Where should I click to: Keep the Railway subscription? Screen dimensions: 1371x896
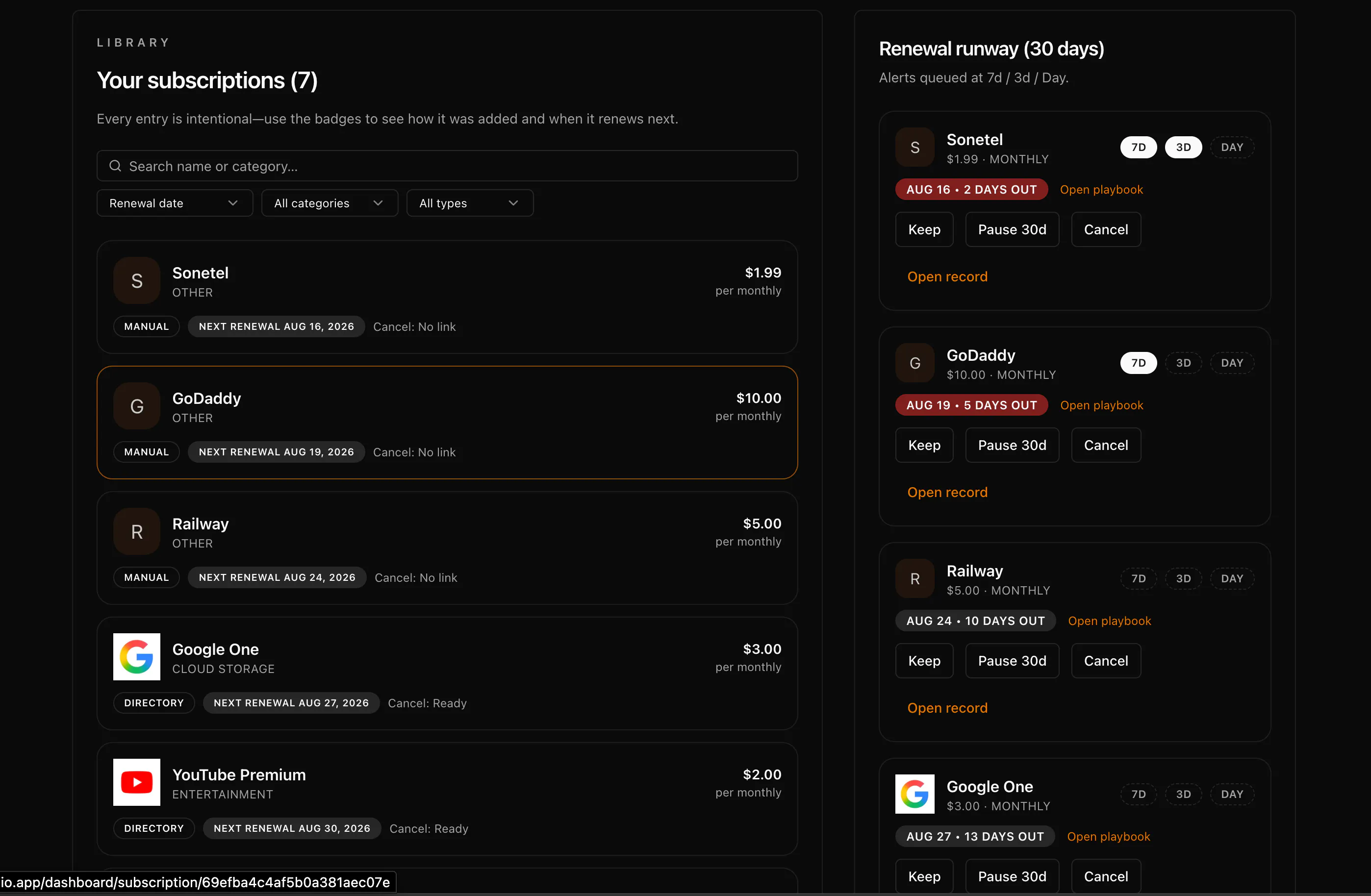924,661
